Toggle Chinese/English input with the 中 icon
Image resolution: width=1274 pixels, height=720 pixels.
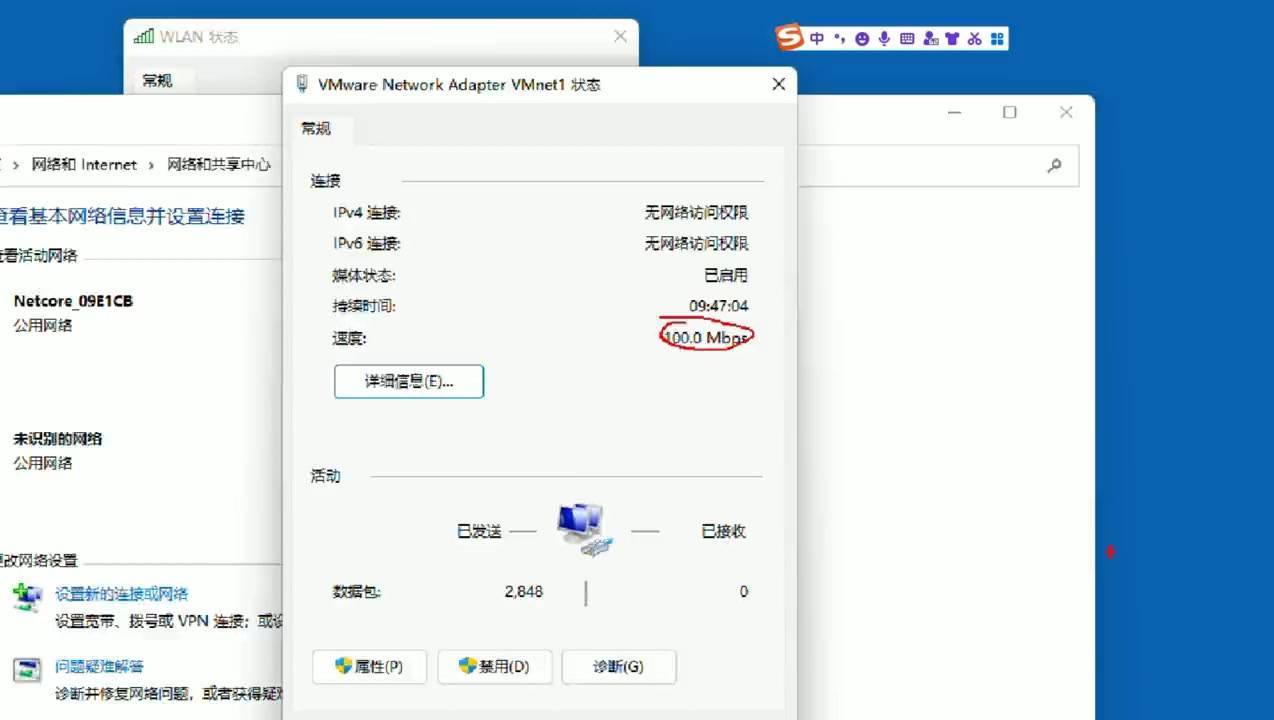click(x=817, y=37)
